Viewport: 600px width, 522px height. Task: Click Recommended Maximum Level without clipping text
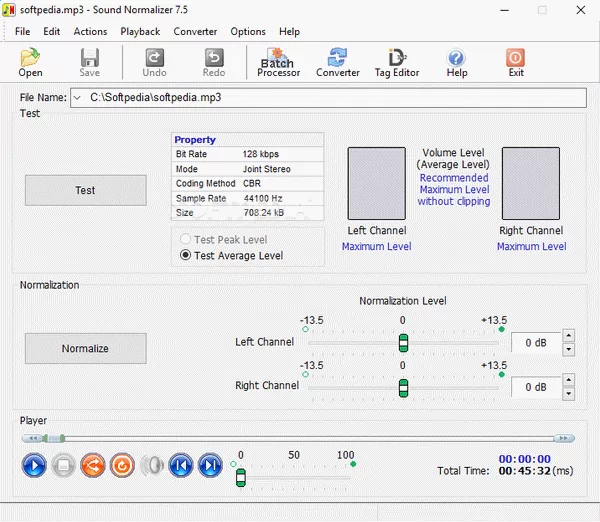click(x=454, y=189)
